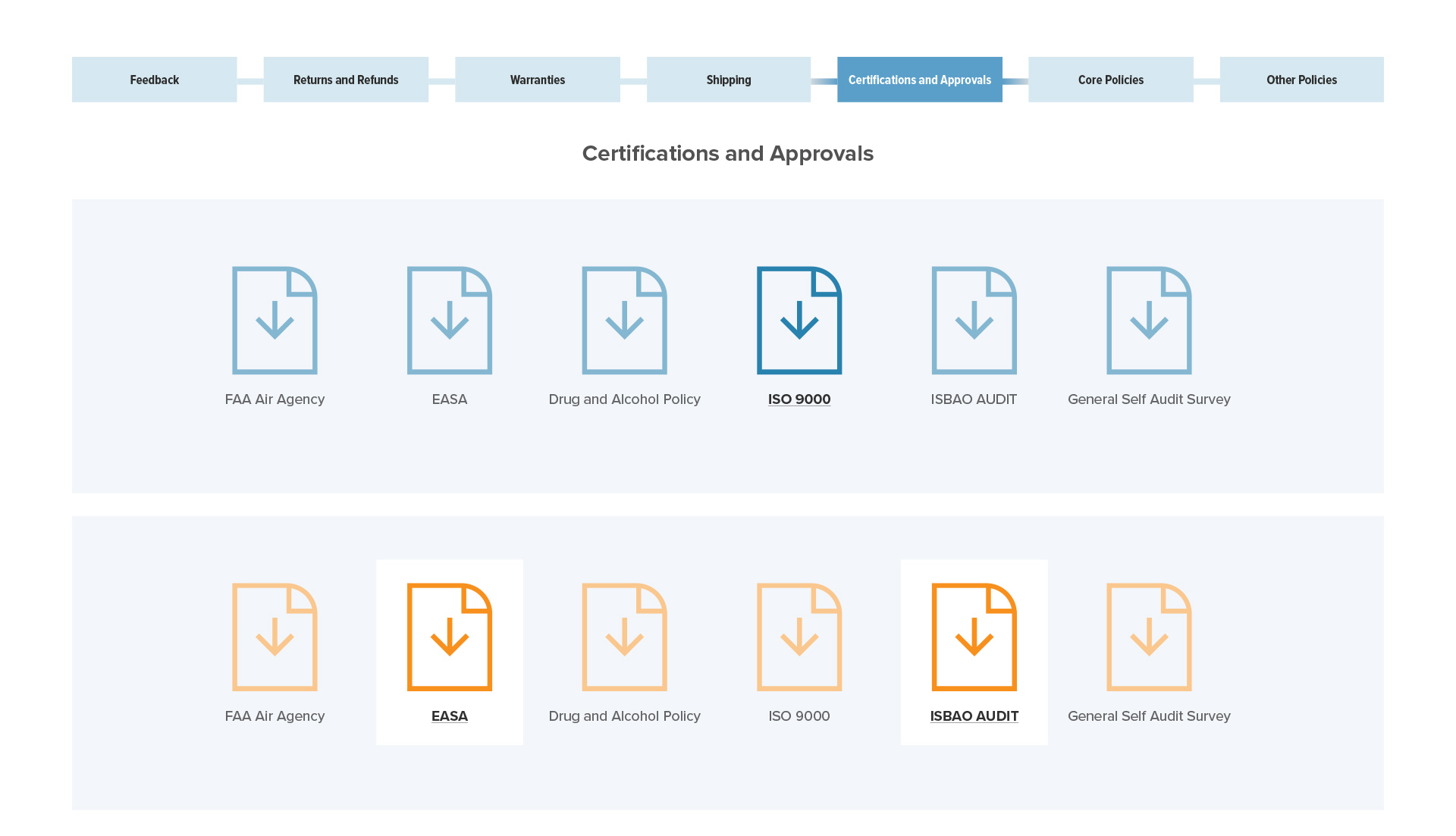Screen dimensions: 1456x836
Task: Switch to Returns and Refunds tab
Action: coord(346,80)
